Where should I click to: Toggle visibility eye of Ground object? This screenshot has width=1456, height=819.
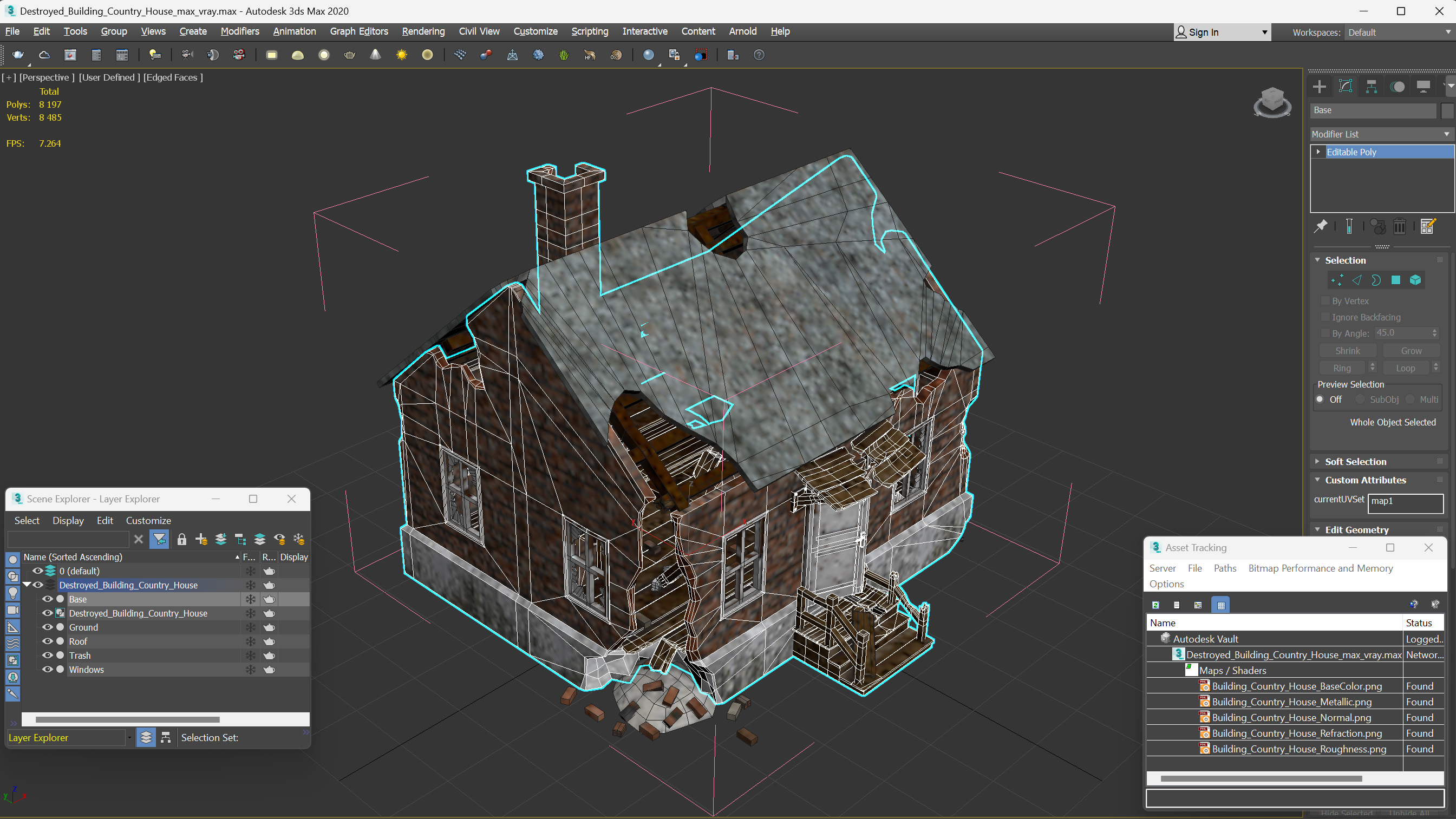(48, 627)
